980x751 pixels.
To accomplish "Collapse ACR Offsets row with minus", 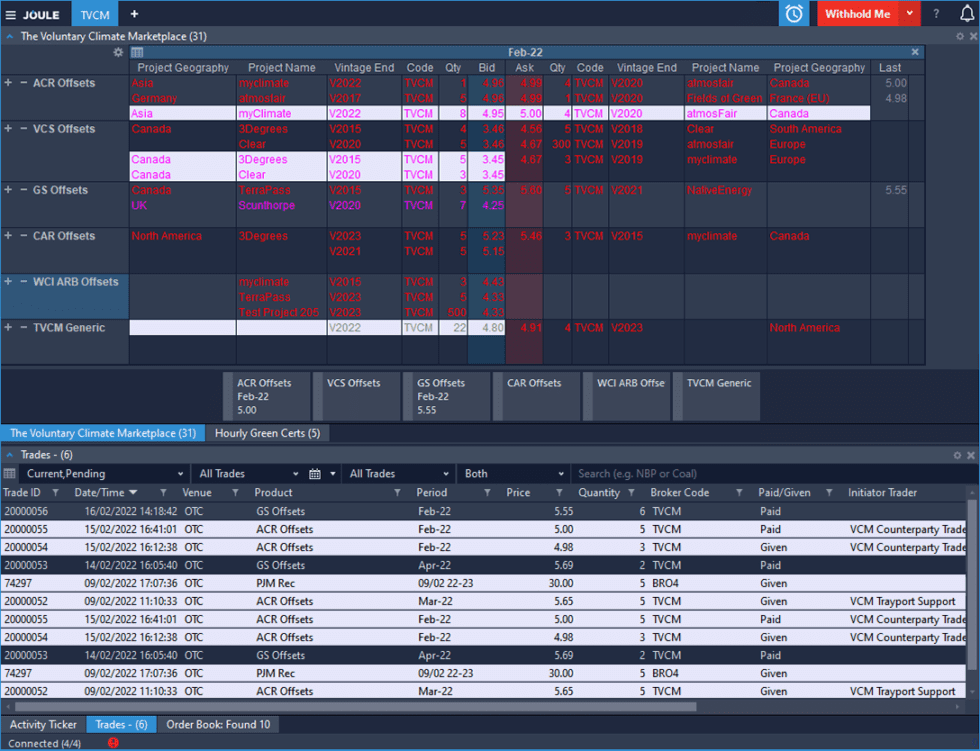I will (24, 83).
